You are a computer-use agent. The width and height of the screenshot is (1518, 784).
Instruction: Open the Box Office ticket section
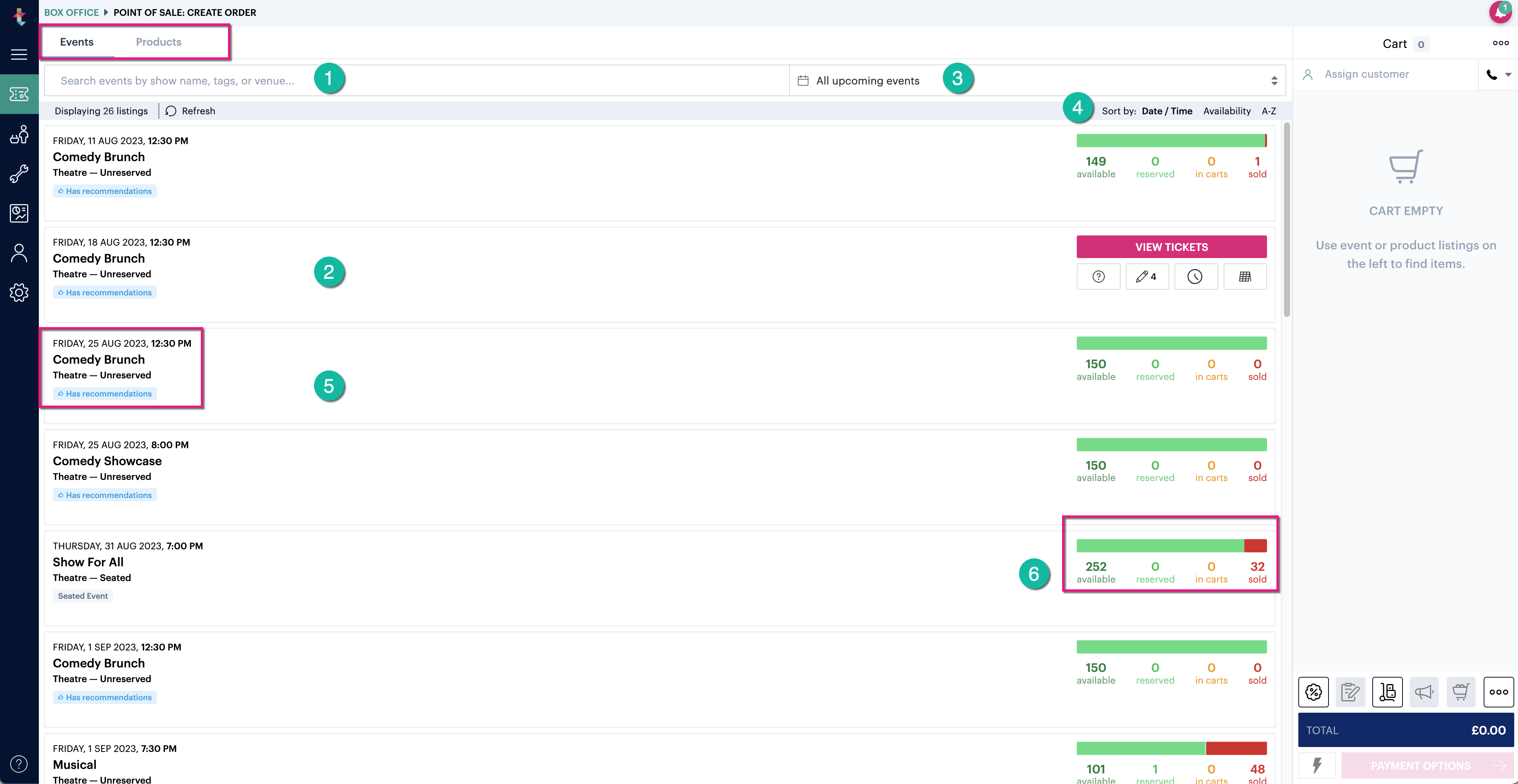point(19,94)
